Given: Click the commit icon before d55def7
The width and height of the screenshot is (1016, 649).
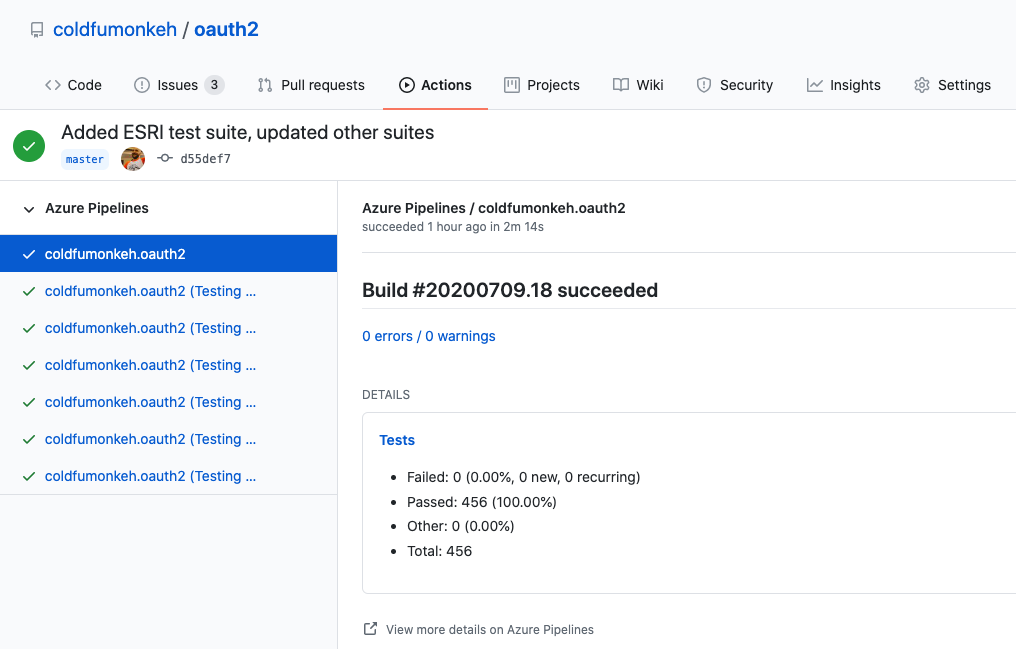Looking at the screenshot, I should point(164,158).
